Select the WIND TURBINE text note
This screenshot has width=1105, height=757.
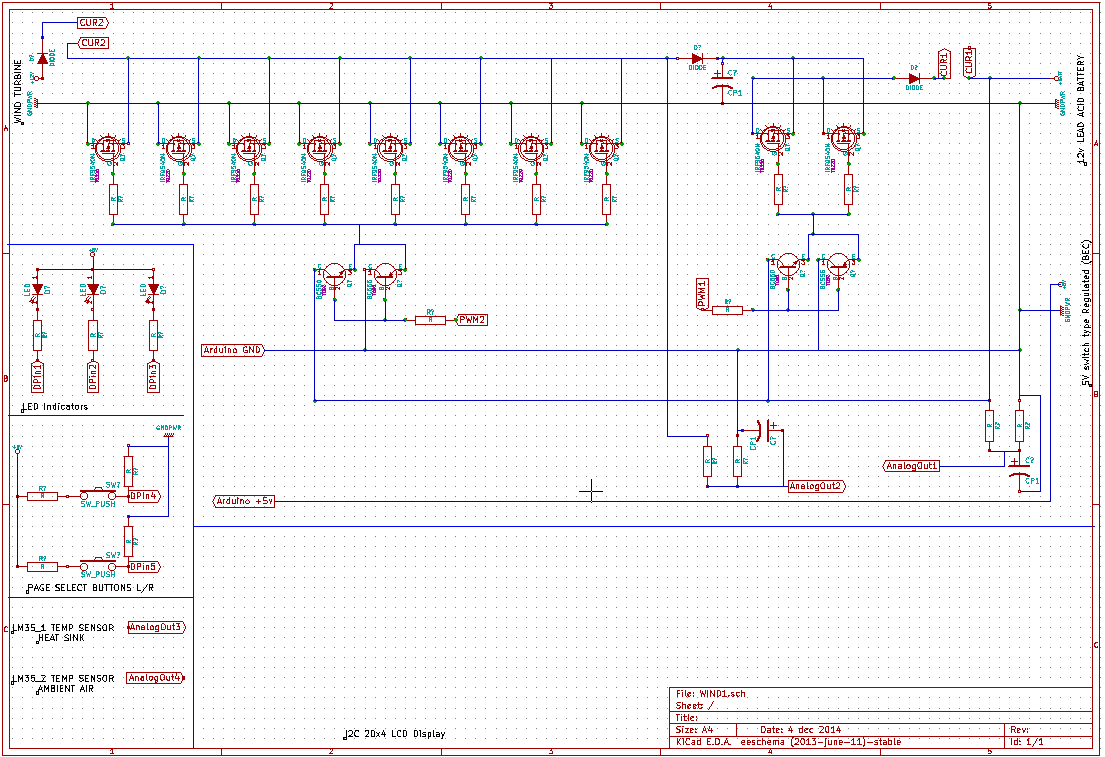pos(18,92)
